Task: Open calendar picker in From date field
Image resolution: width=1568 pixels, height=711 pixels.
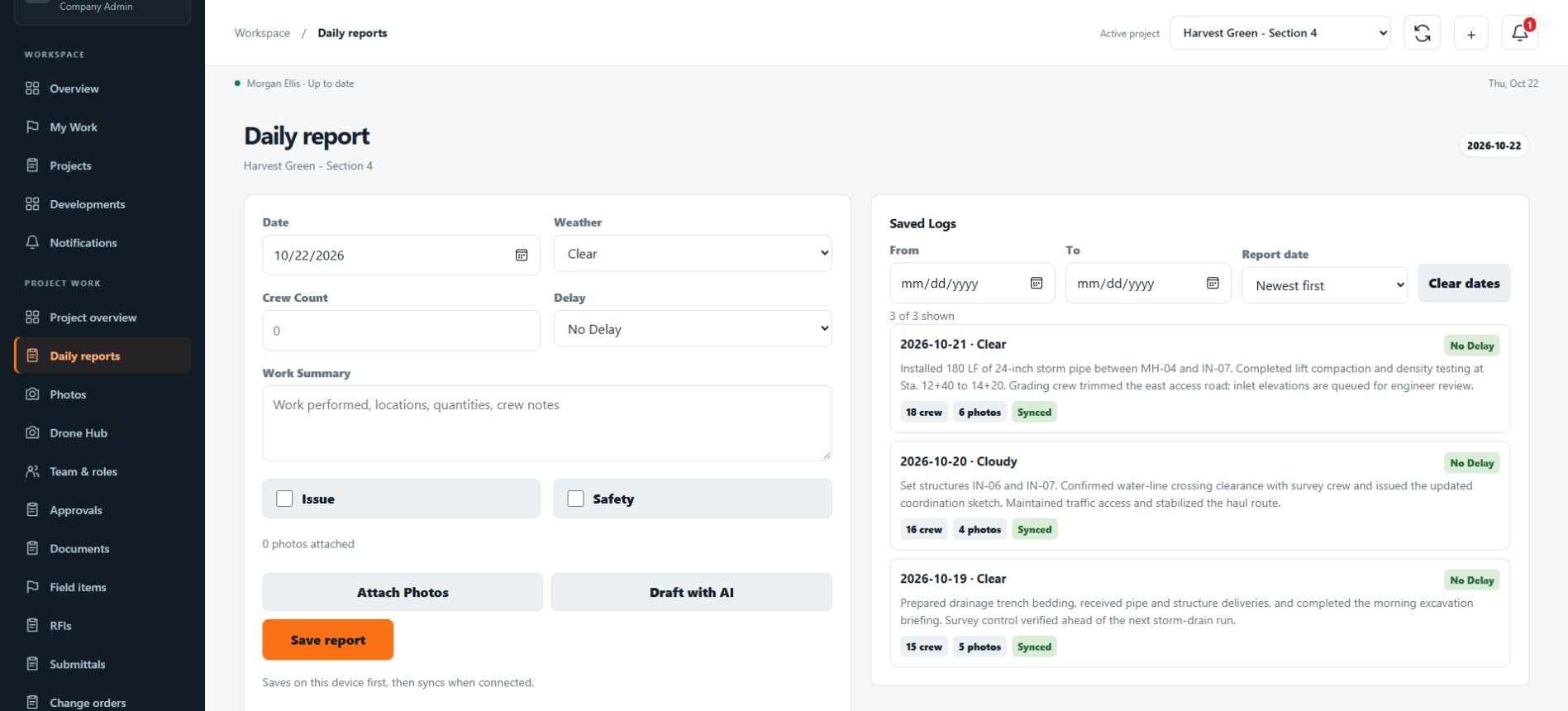Action: (x=1037, y=283)
